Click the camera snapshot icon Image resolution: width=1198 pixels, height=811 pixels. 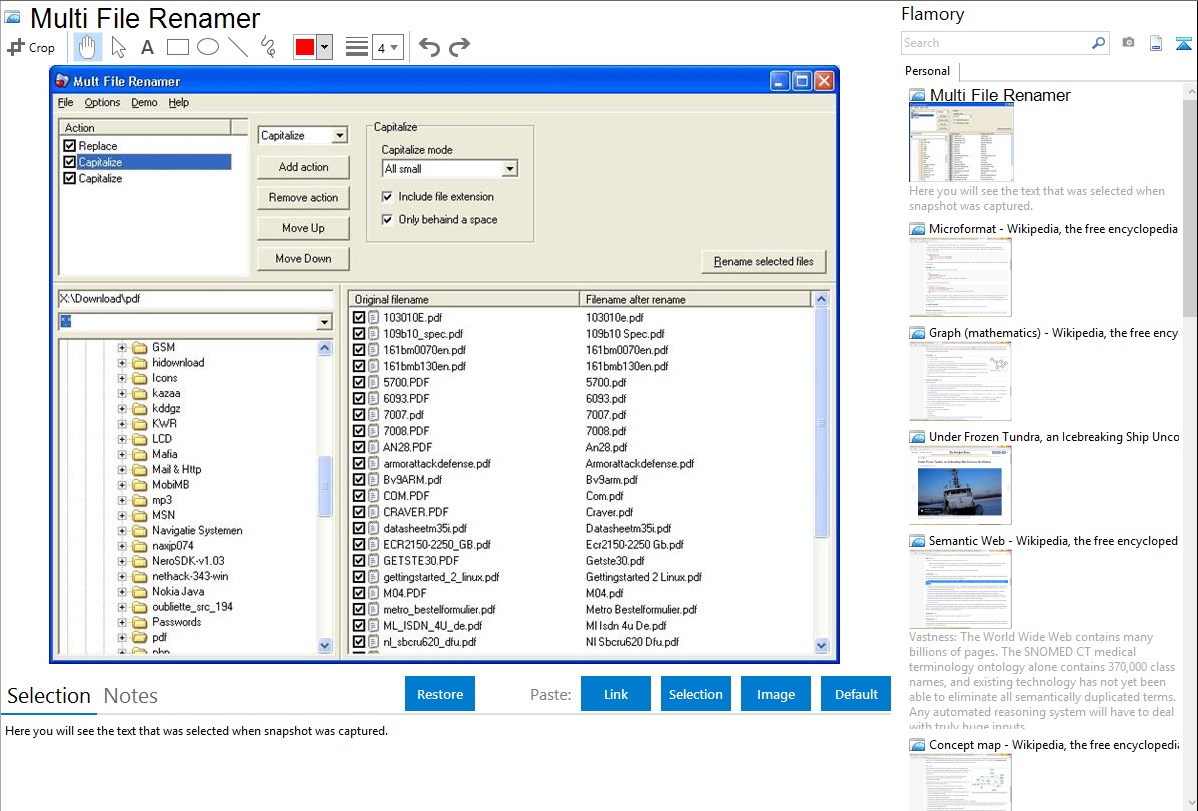[x=1128, y=43]
